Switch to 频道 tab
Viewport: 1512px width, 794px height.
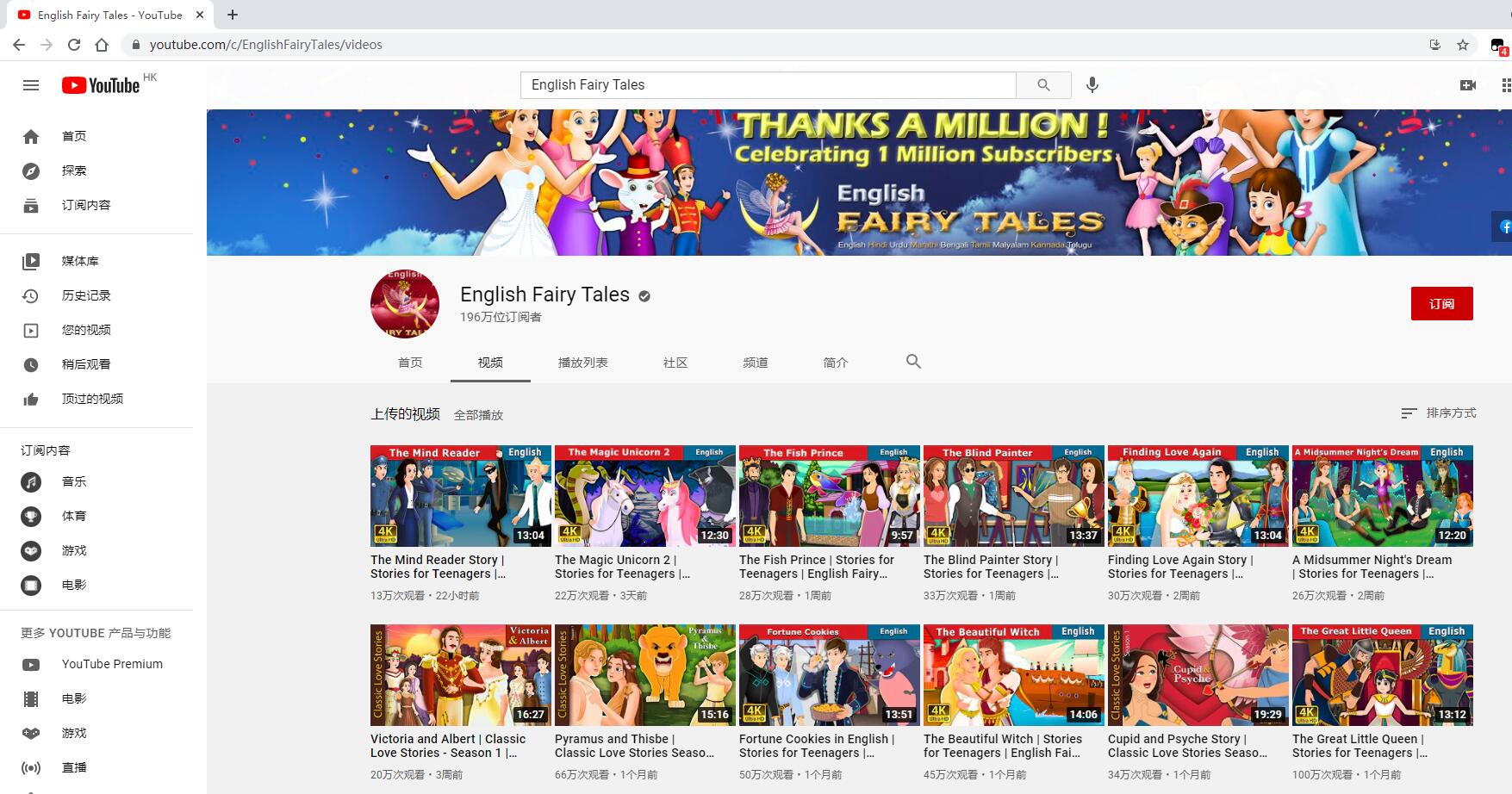tap(756, 363)
